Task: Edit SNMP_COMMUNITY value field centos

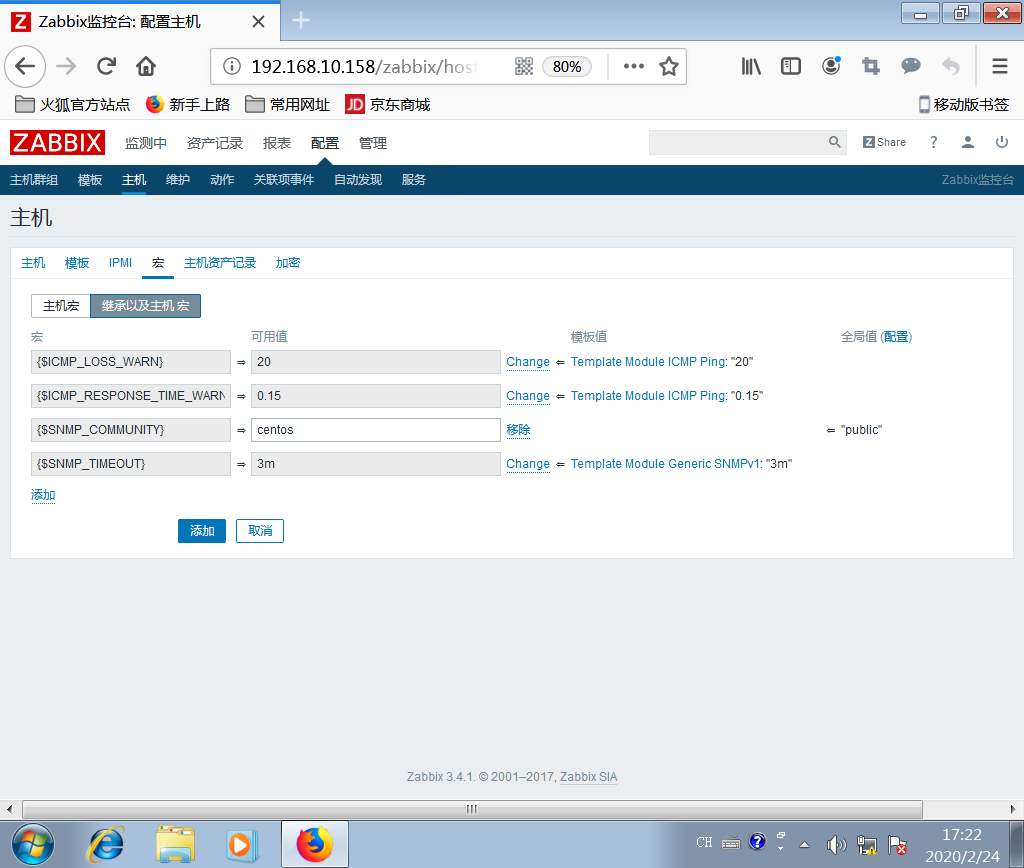Action: [376, 430]
